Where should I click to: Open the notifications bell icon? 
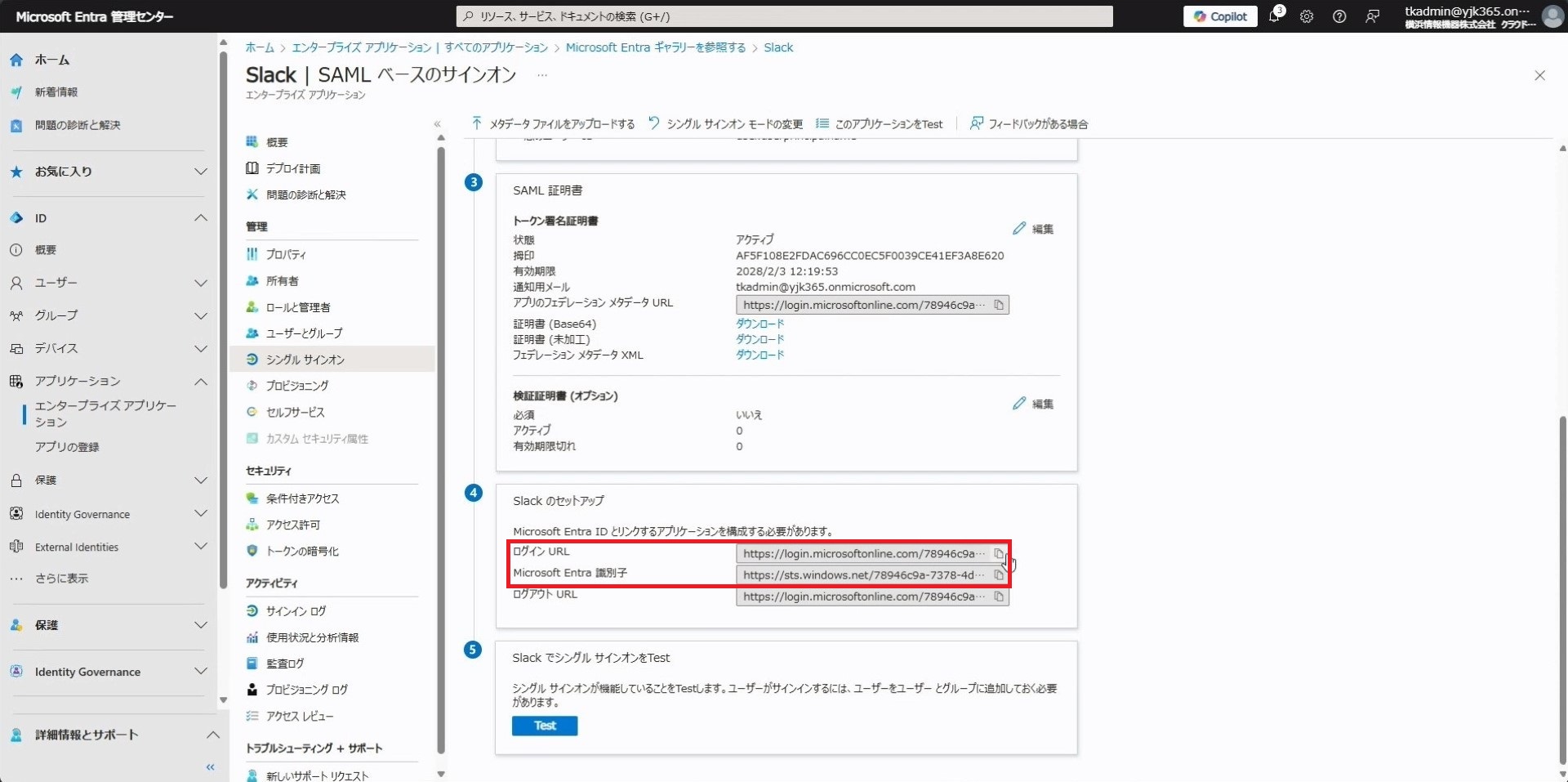click(1274, 16)
